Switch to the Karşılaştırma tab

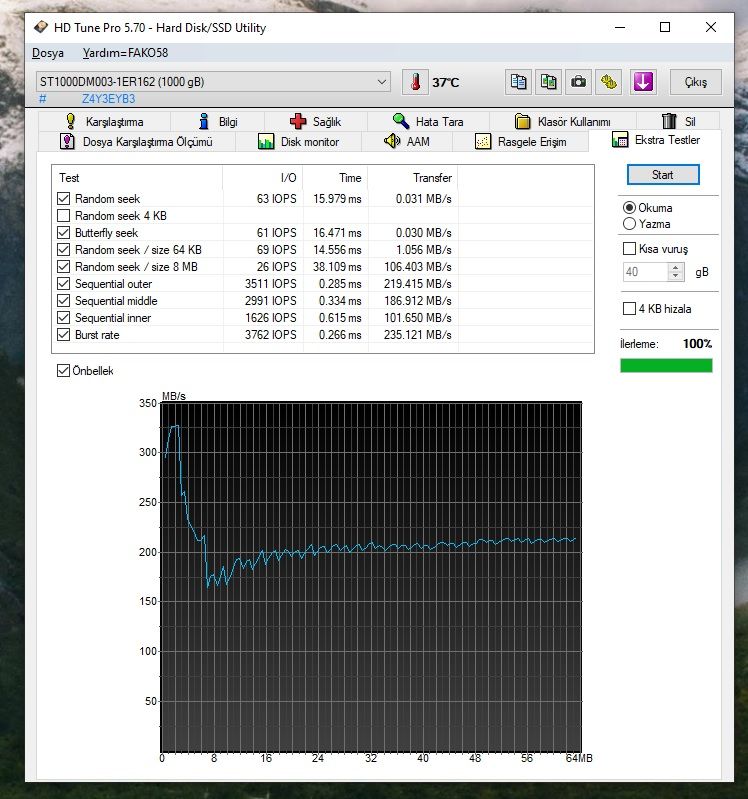pos(104,121)
